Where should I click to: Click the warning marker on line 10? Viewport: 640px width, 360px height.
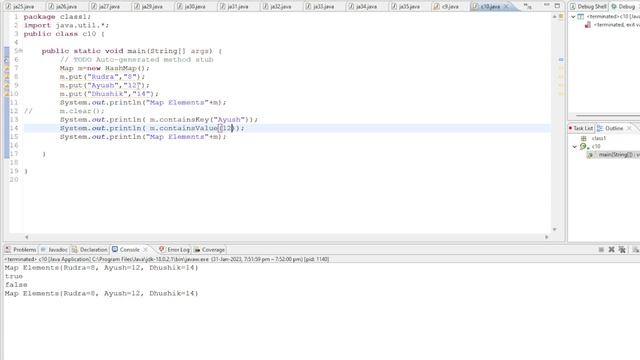(7, 94)
